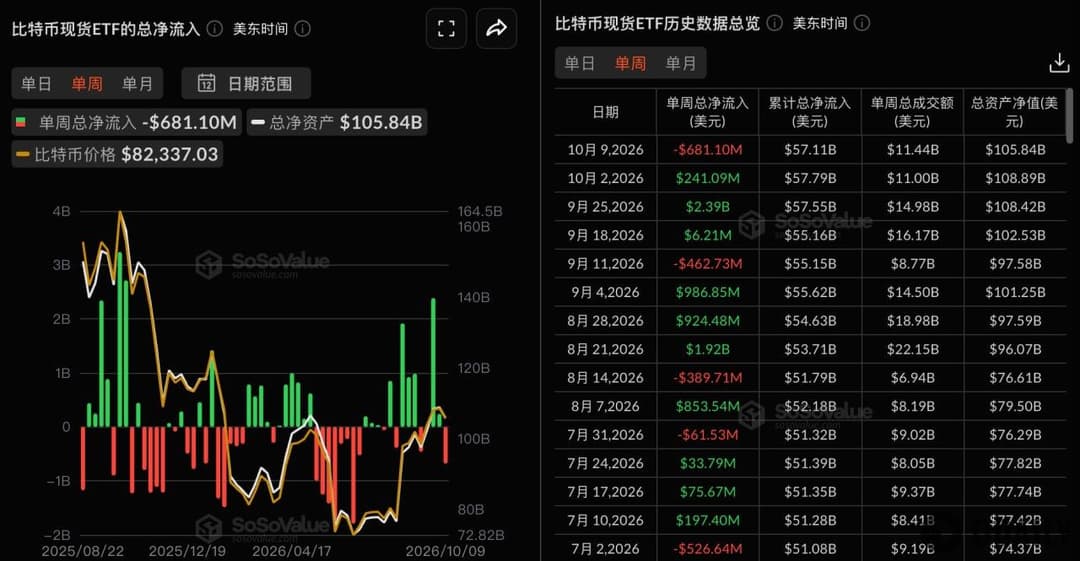Select 单周 tab in chart panel
This screenshot has width=1080, height=561.
point(87,83)
